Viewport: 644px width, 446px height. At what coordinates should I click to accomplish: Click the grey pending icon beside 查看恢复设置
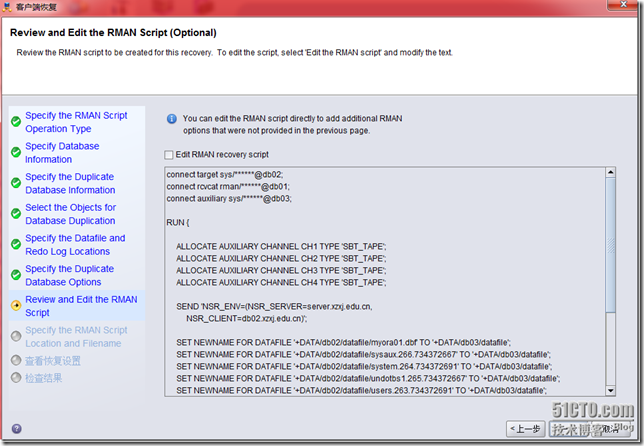[16, 361]
